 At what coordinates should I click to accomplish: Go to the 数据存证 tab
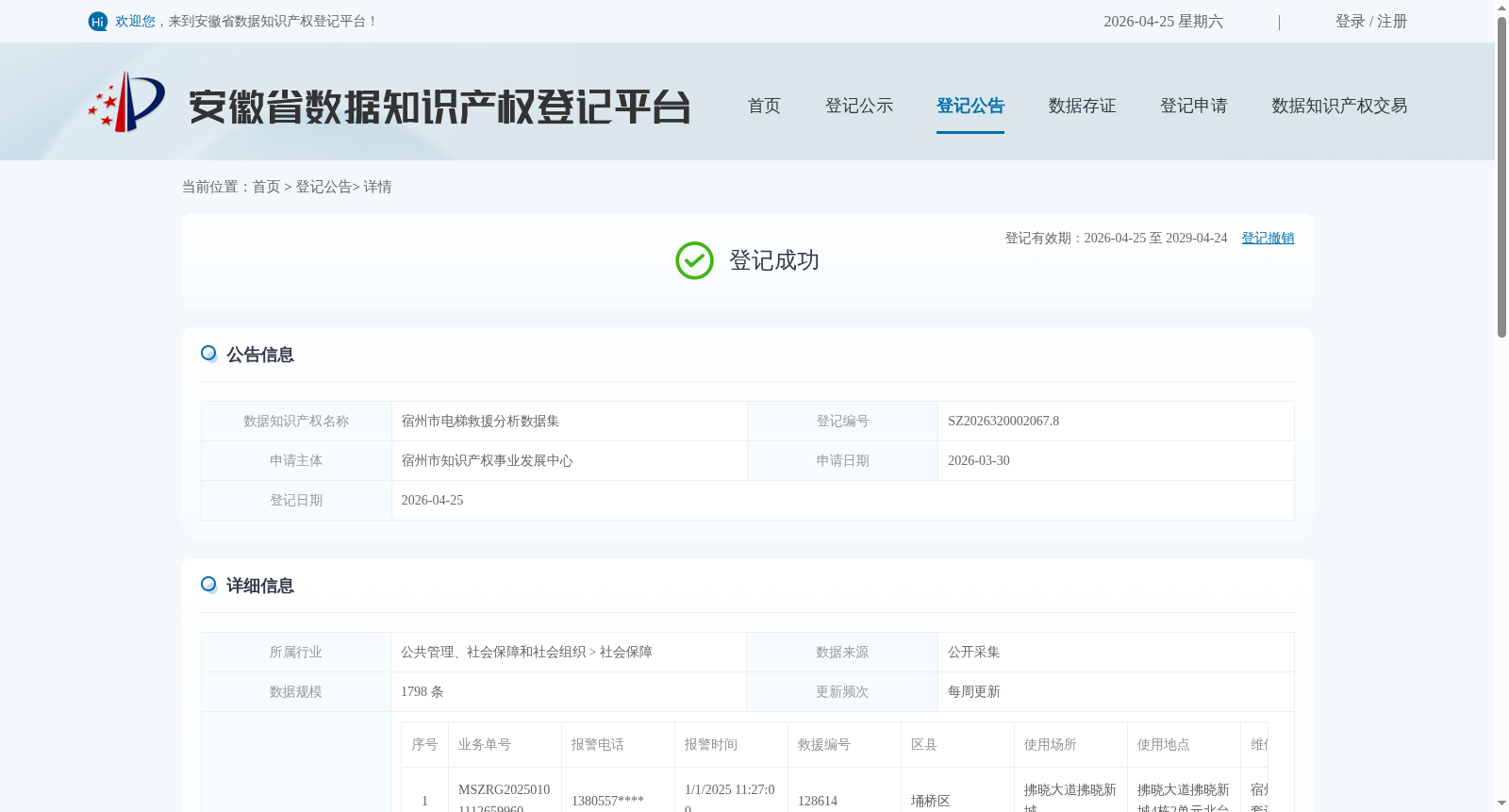(x=1082, y=106)
